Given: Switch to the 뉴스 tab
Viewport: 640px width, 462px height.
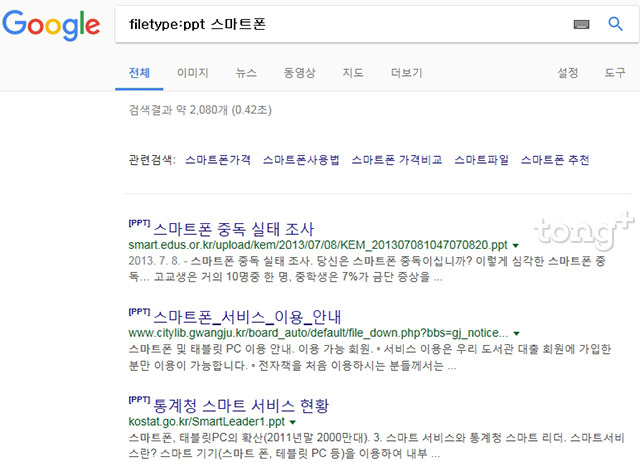Looking at the screenshot, I should pyautogui.click(x=246, y=73).
